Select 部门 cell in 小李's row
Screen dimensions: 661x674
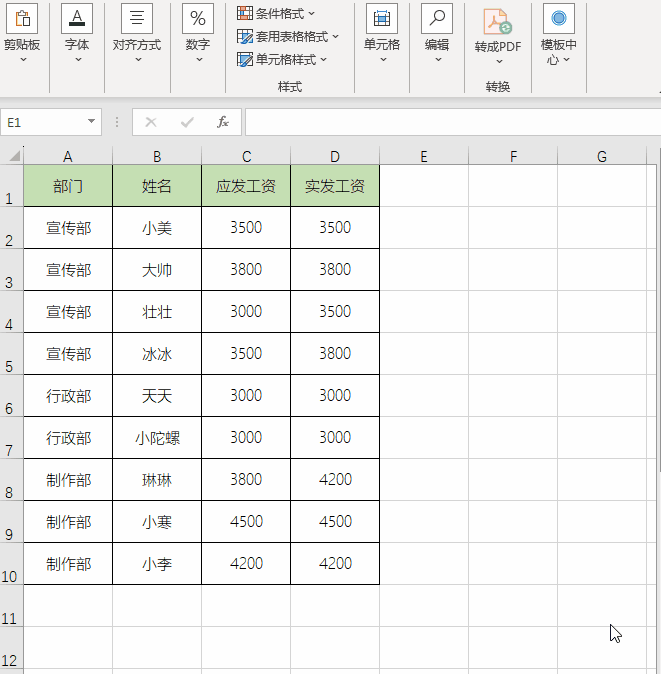point(68,564)
